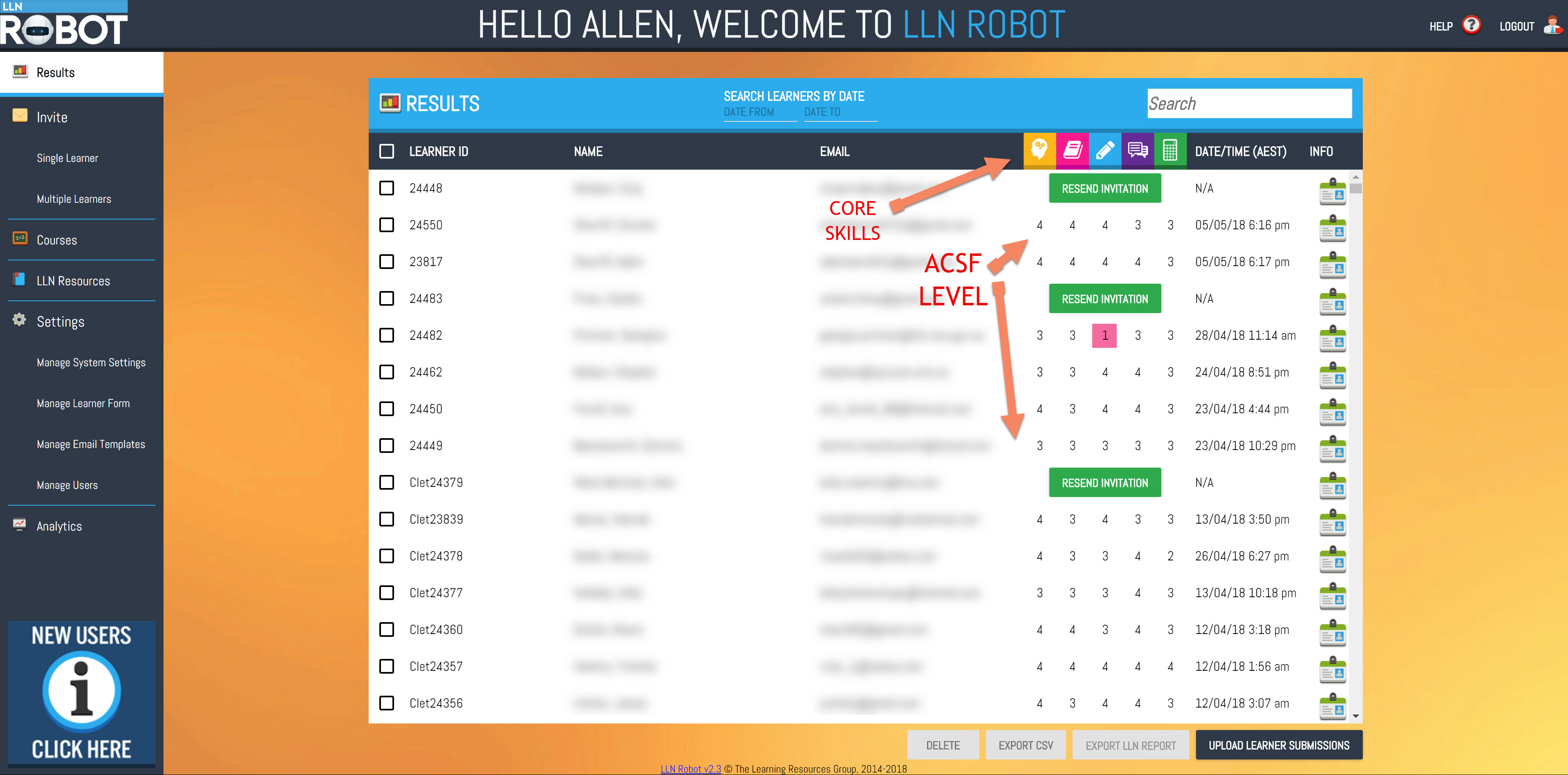Resend invitation to learner 24483
Viewport: 1568px width, 775px height.
click(1105, 299)
